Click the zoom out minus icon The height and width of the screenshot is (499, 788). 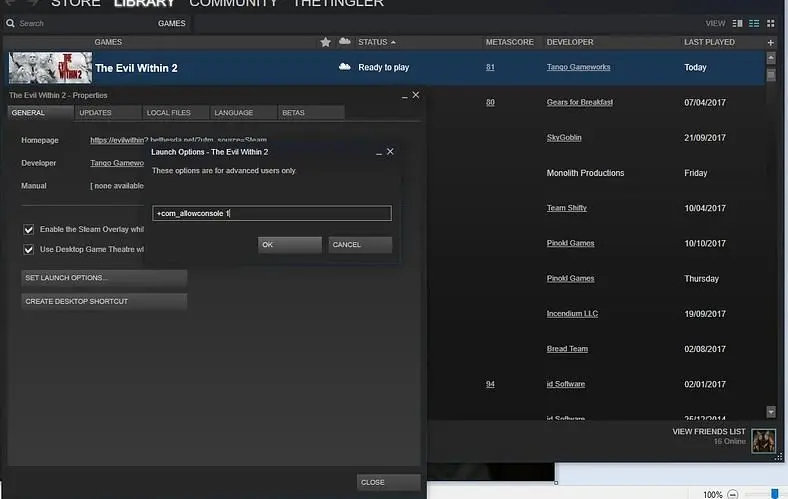[733, 494]
